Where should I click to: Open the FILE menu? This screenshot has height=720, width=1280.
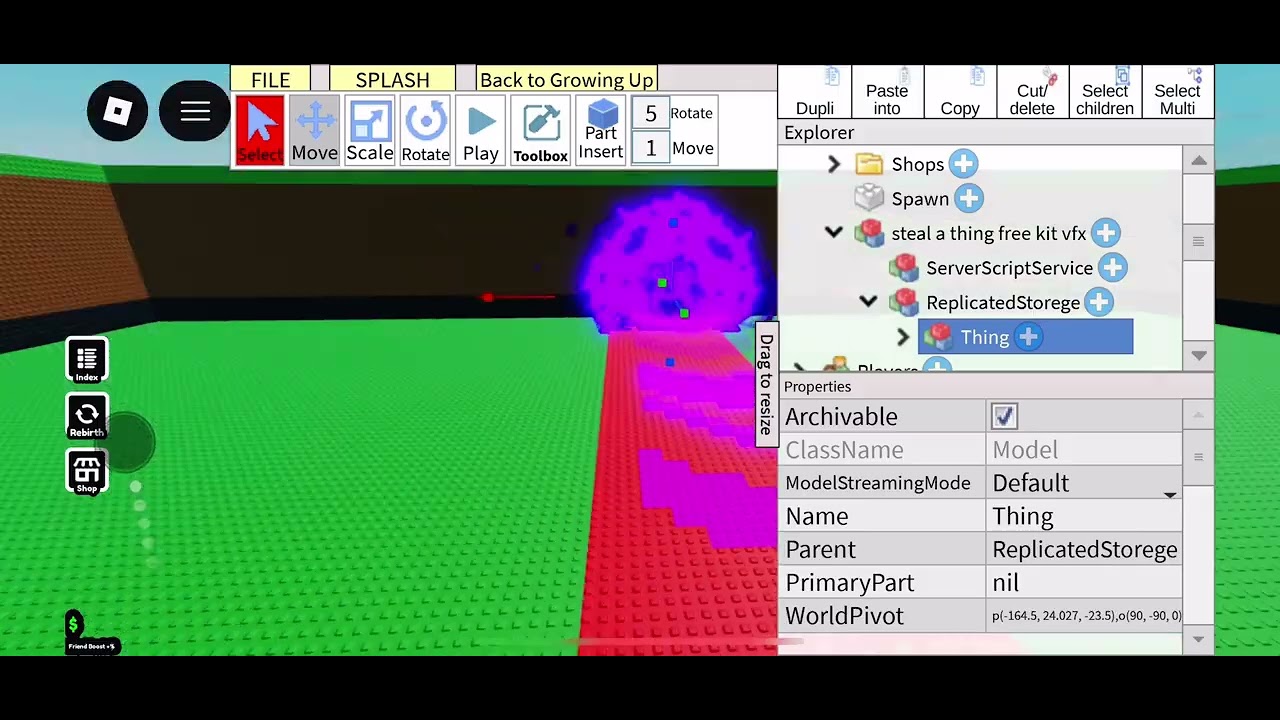270,80
